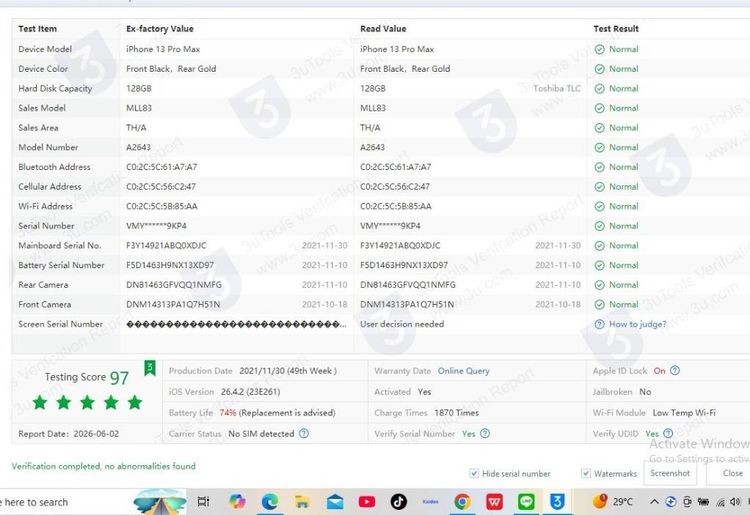This screenshot has width=750, height=515.
Task: Open the volume control in system tray
Action: pos(735,502)
